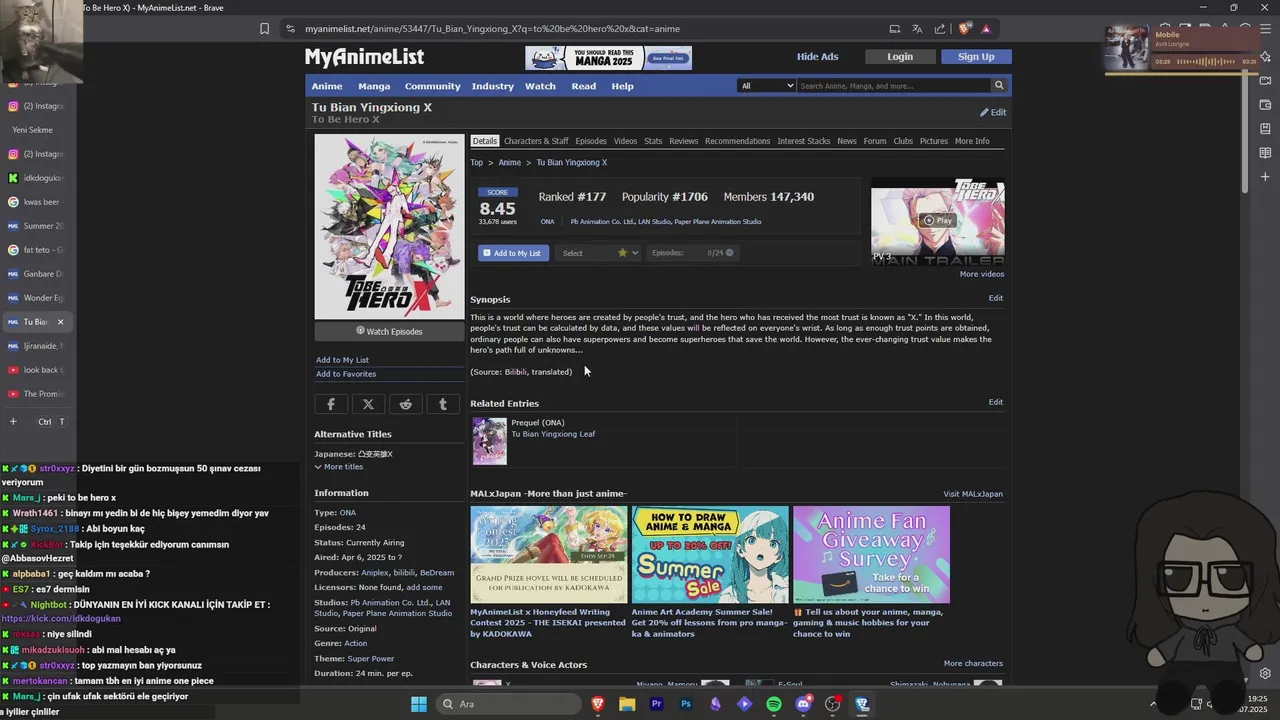Switch to the Stats tab

click(653, 141)
